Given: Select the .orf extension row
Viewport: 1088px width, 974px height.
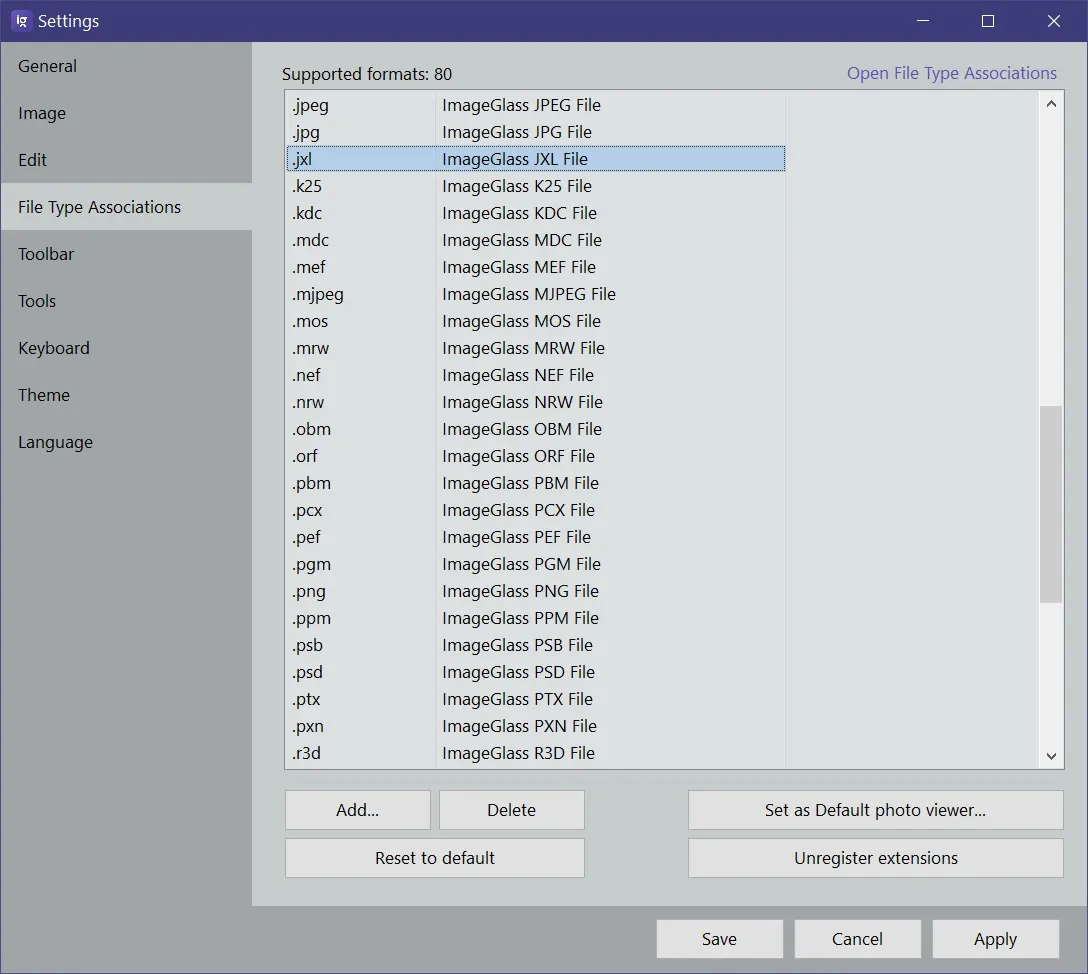Looking at the screenshot, I should coord(536,456).
